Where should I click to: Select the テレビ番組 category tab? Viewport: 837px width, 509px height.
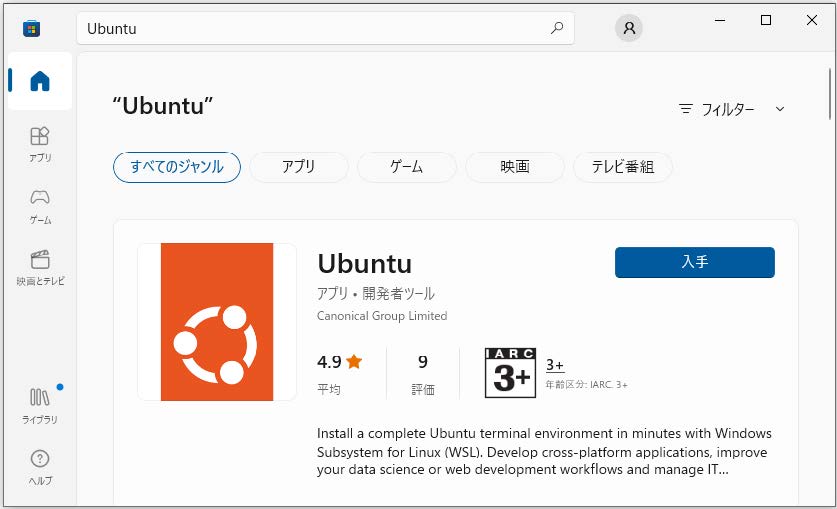pos(622,167)
